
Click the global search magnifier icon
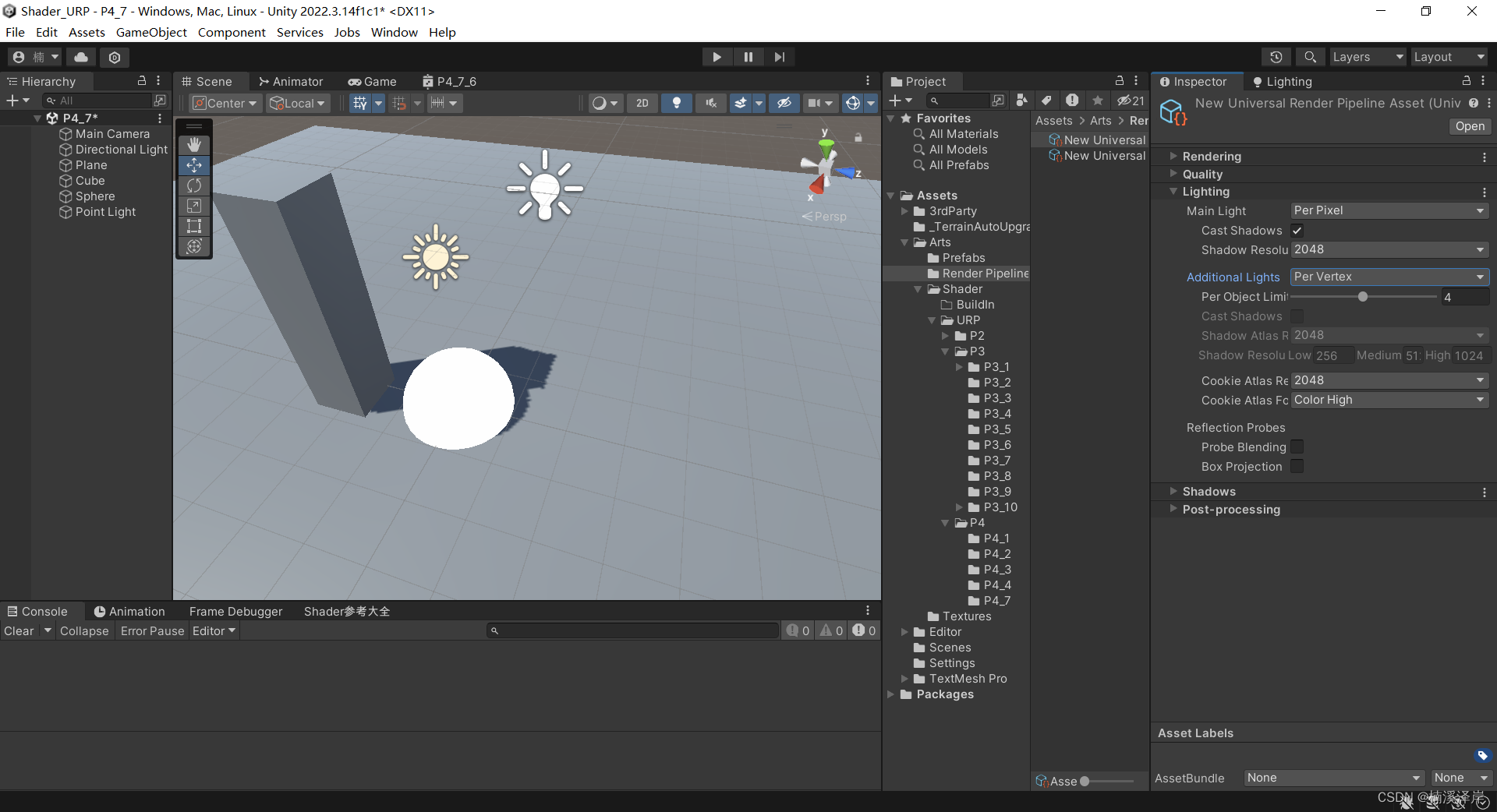[1311, 57]
